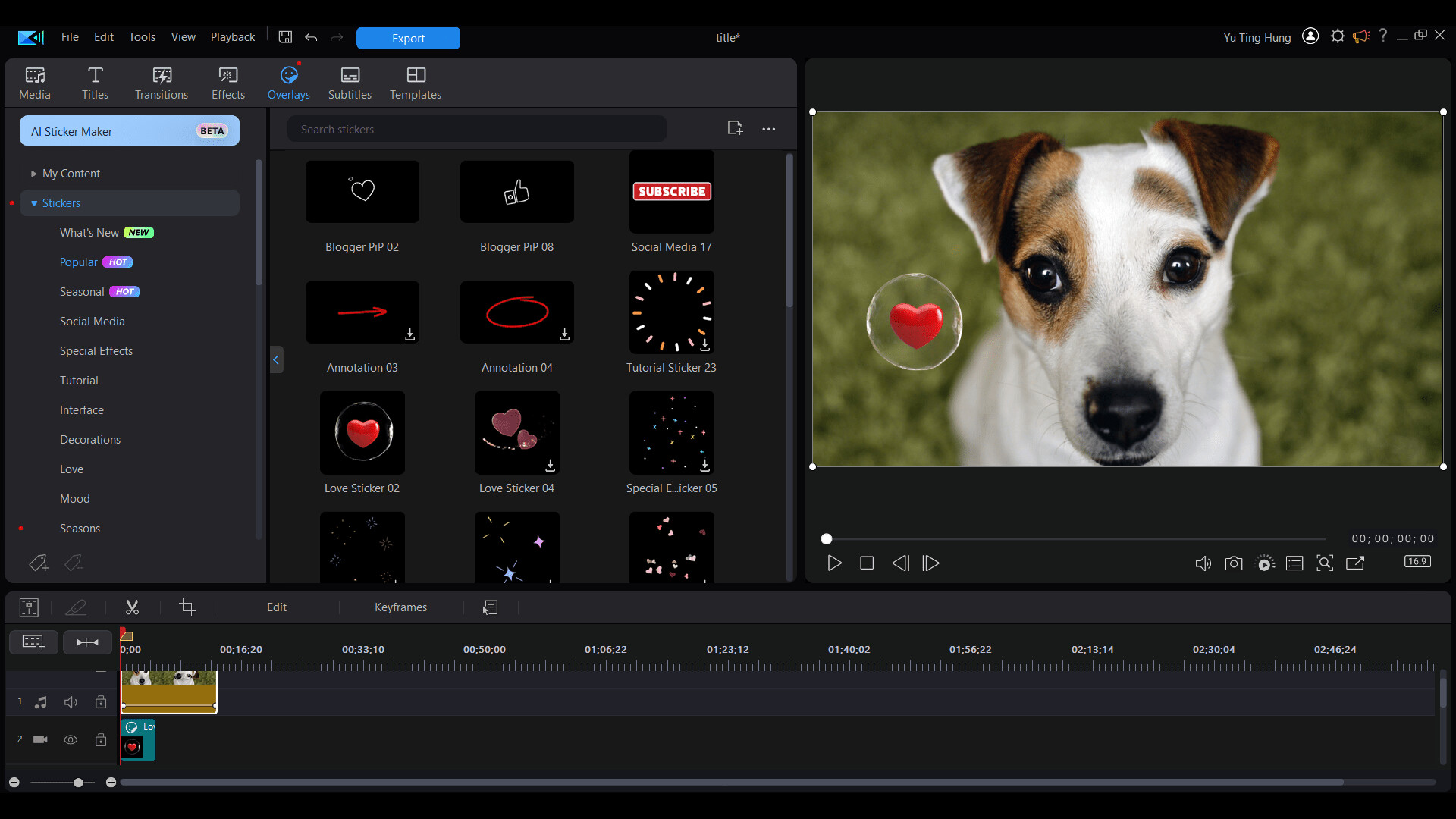Lock track 1 with the lock icon

[x=101, y=701]
